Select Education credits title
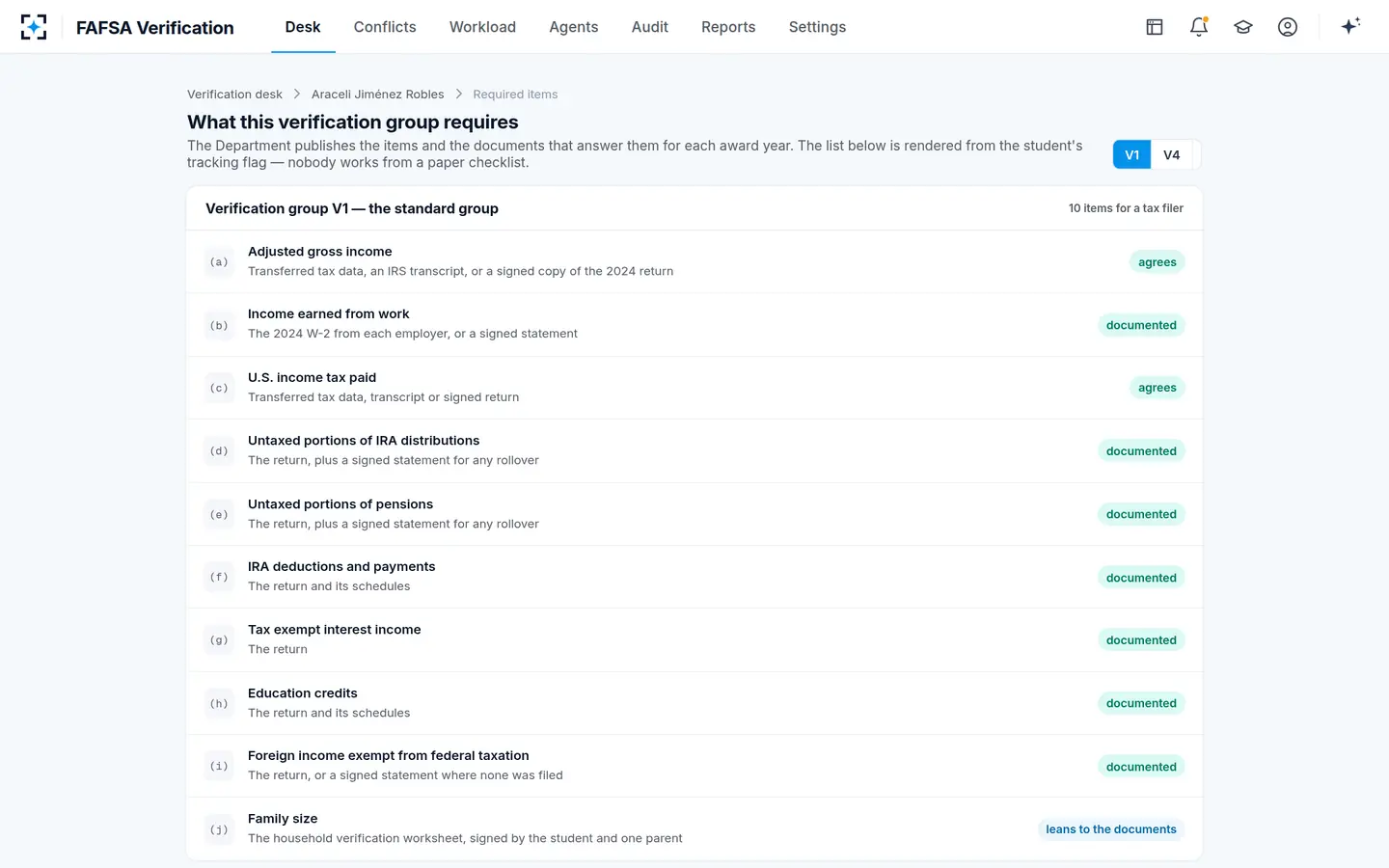Screen dimensions: 1389x868 click(303, 693)
